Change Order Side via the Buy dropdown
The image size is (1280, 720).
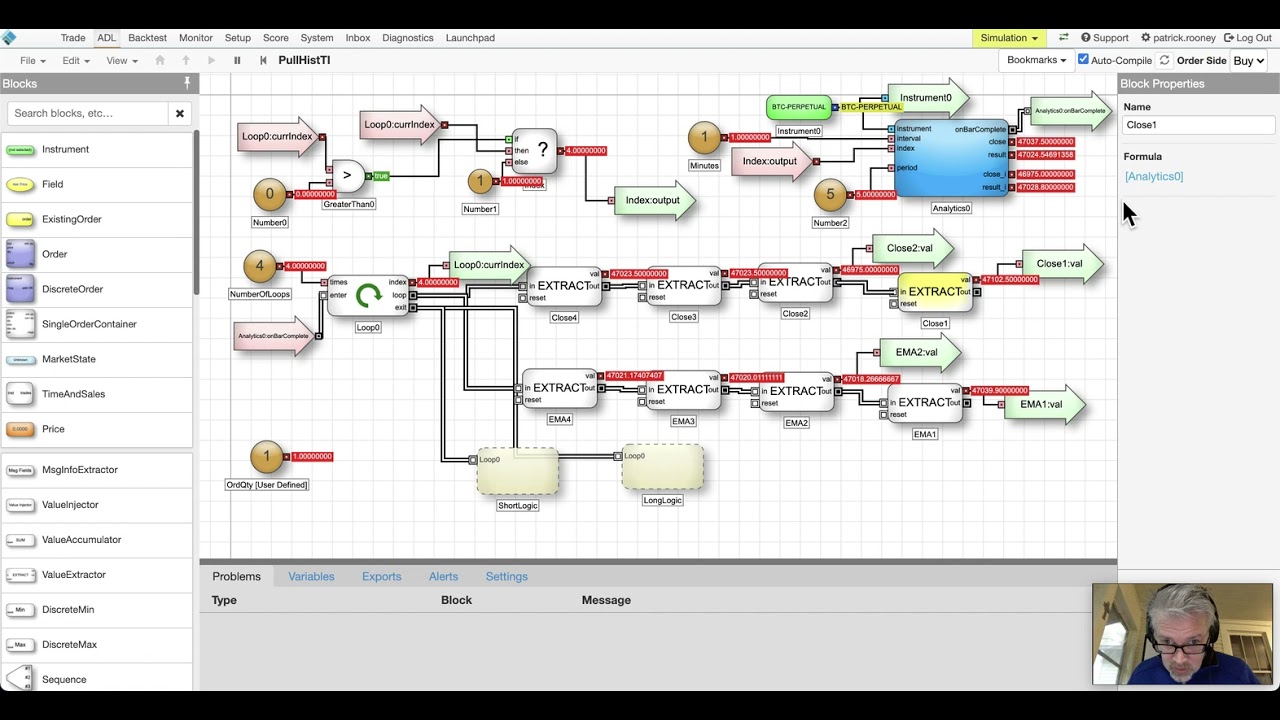pyautogui.click(x=1249, y=61)
